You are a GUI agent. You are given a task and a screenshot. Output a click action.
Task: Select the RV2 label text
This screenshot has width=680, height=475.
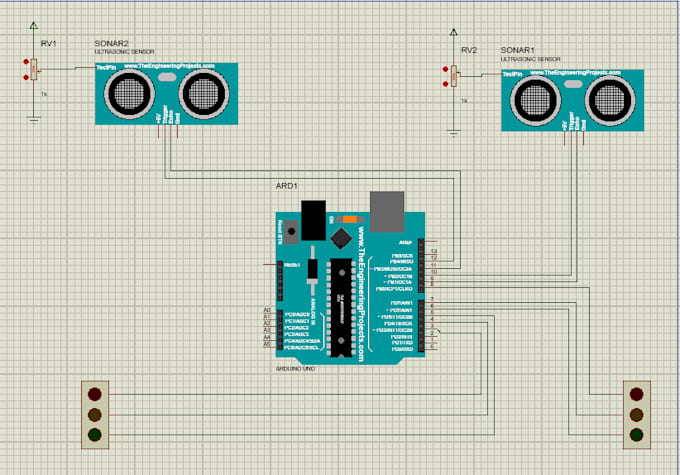coord(469,50)
